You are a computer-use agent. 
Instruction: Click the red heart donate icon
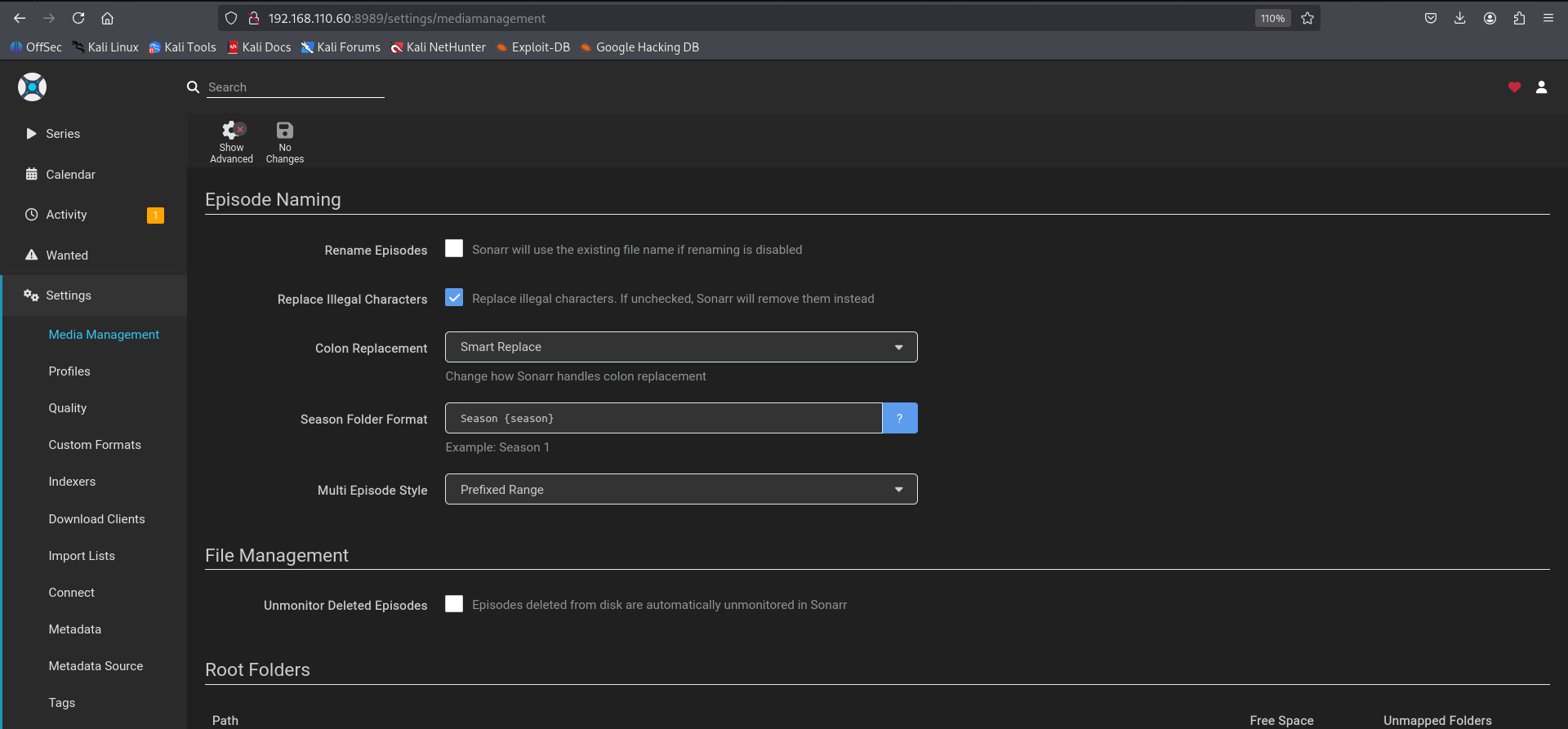tap(1514, 87)
